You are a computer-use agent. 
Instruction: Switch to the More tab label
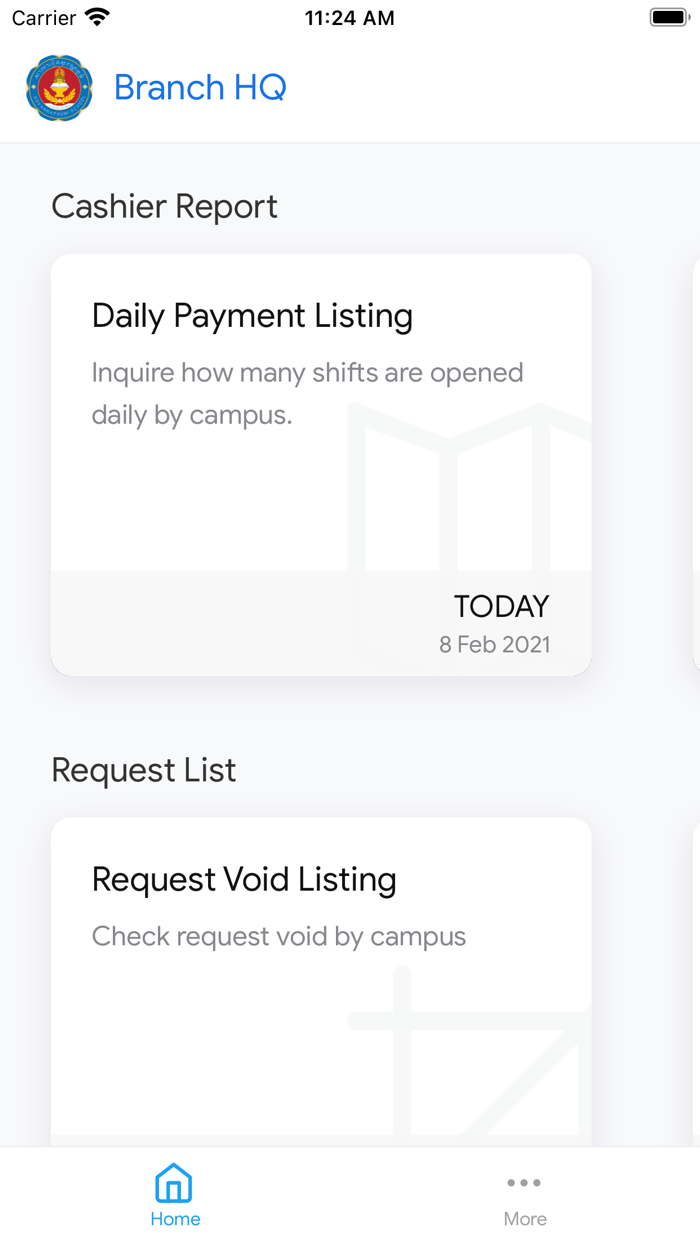525,1219
